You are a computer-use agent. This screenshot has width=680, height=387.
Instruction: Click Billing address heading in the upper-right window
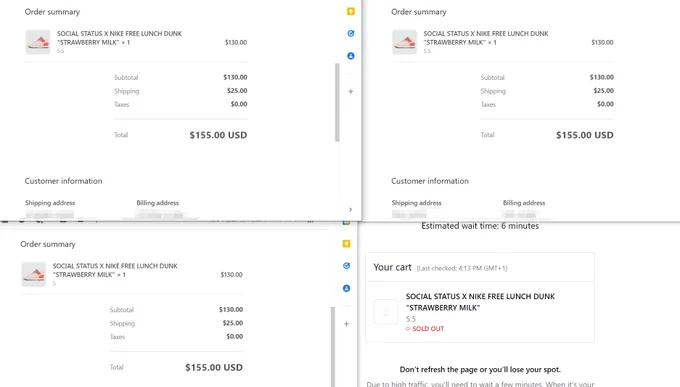(524, 203)
